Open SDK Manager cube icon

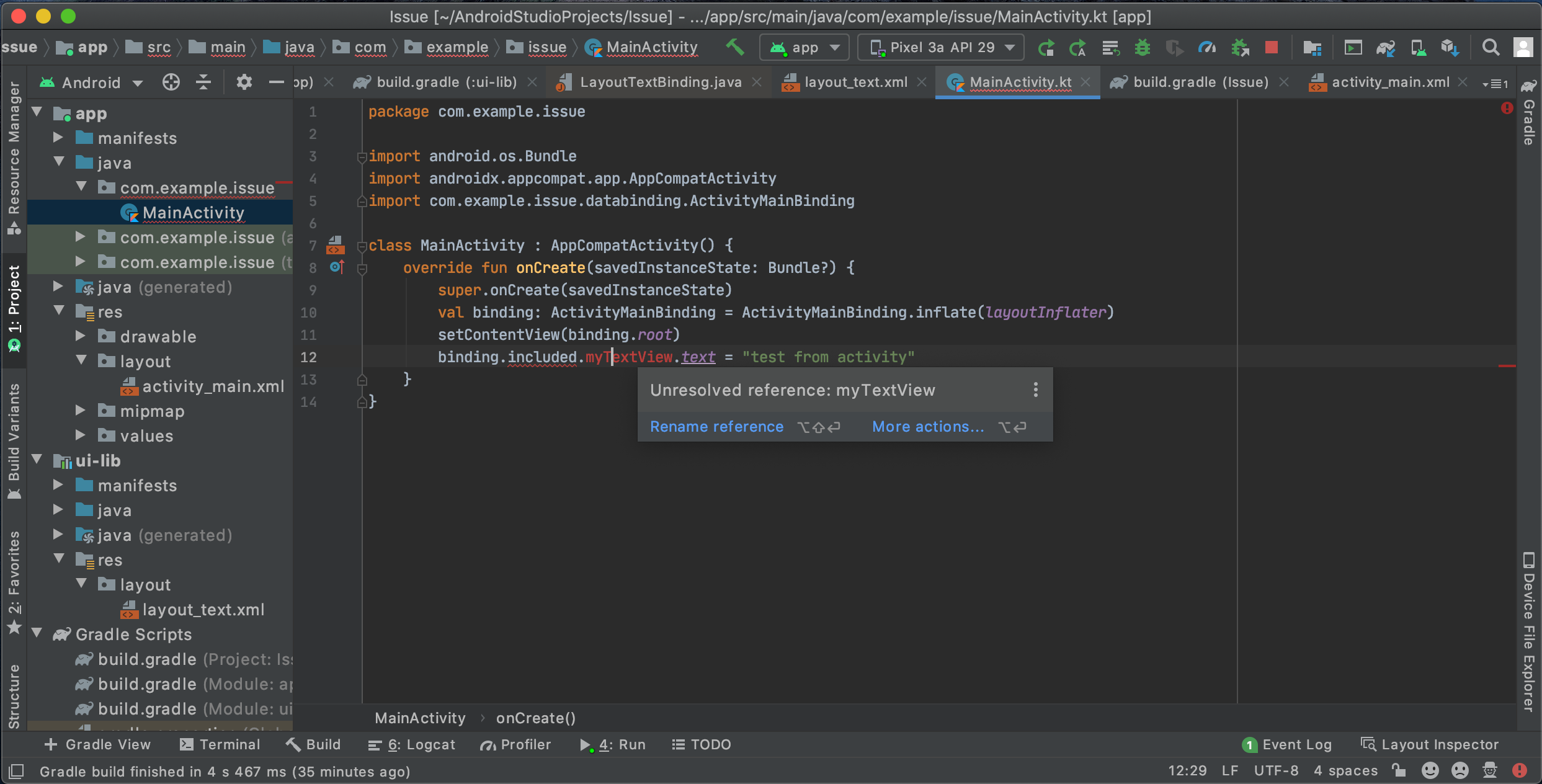[1450, 47]
